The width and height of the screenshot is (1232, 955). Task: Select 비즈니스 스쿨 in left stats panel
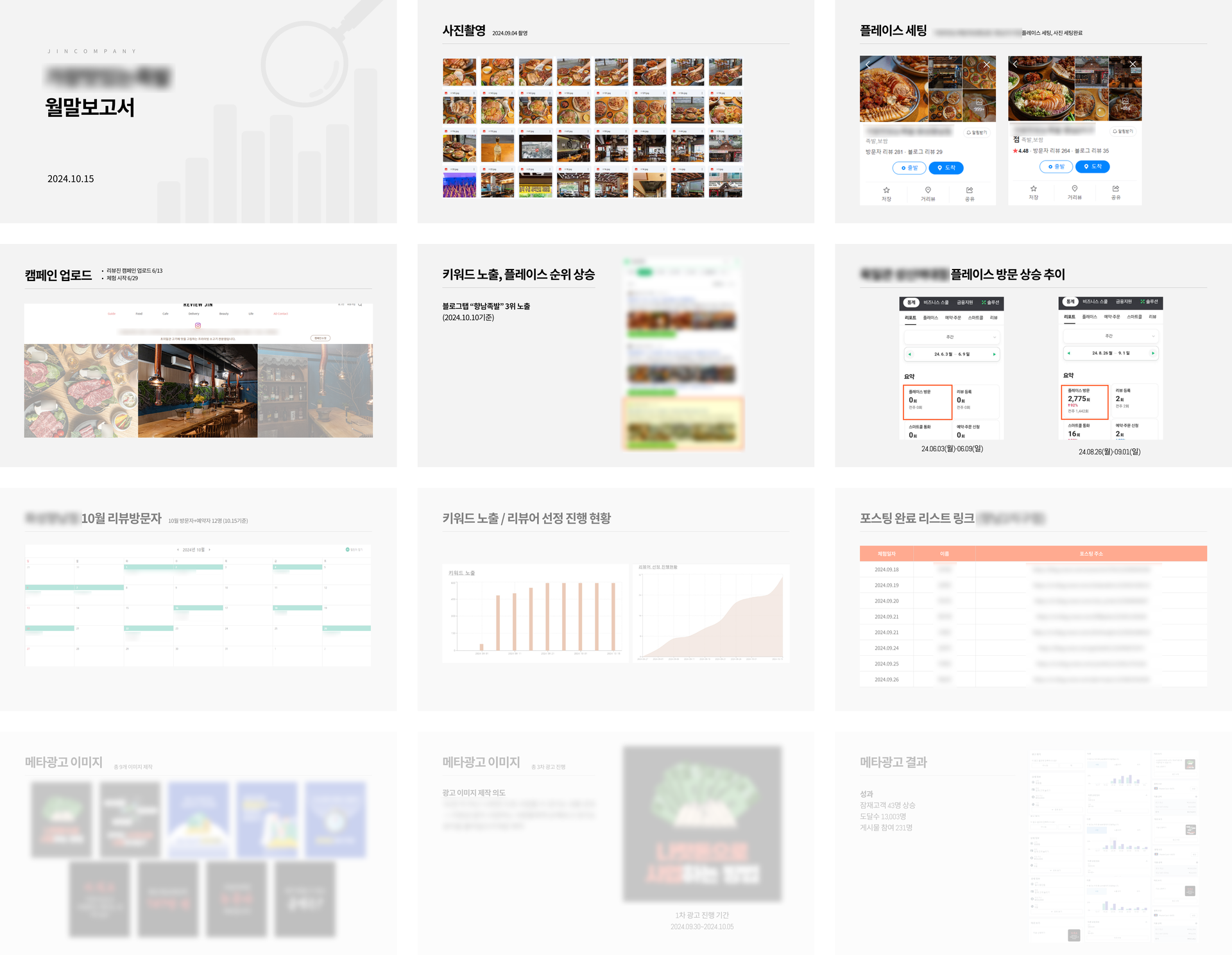click(x=936, y=302)
